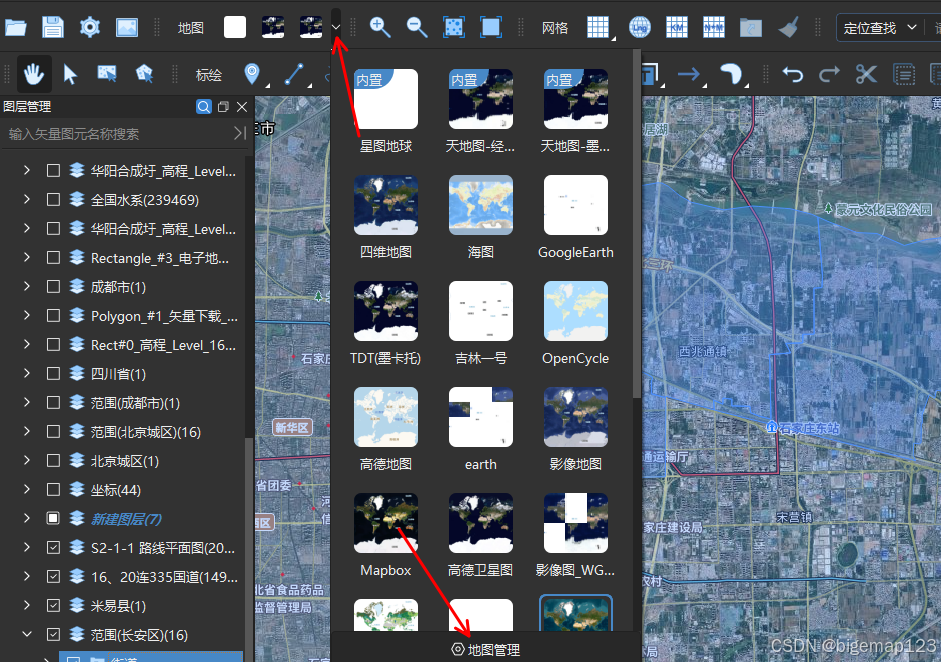Click the search icon in 图层管理 panel
941x662 pixels.
(x=204, y=107)
